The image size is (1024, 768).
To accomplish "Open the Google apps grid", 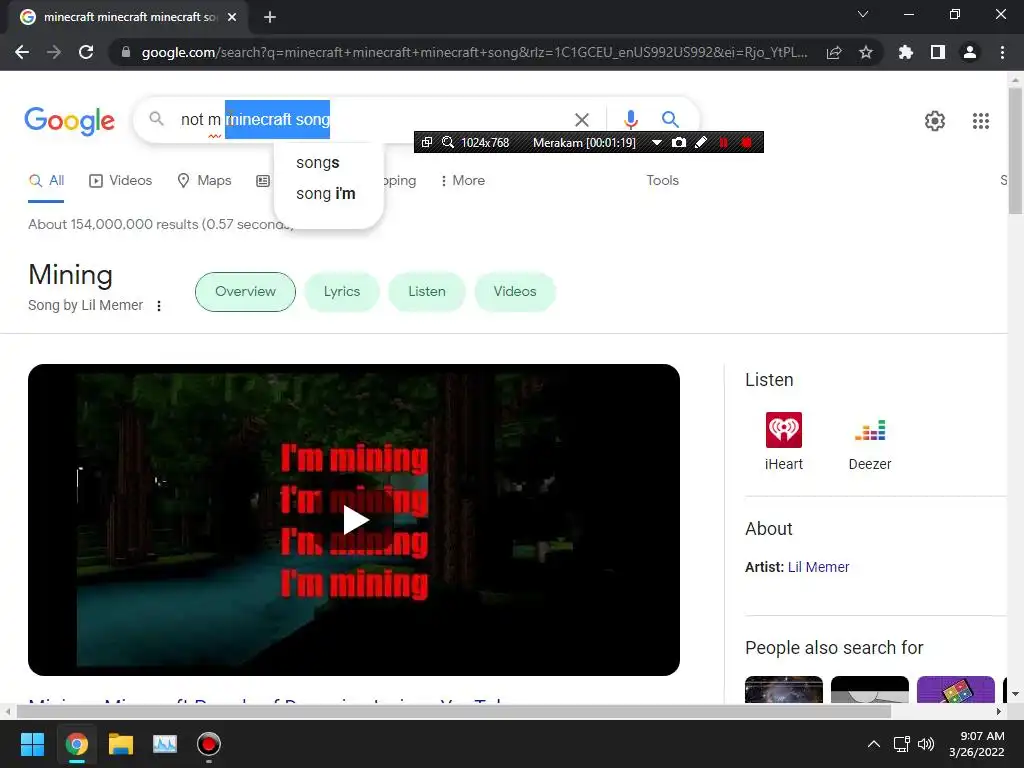I will pyautogui.click(x=981, y=121).
